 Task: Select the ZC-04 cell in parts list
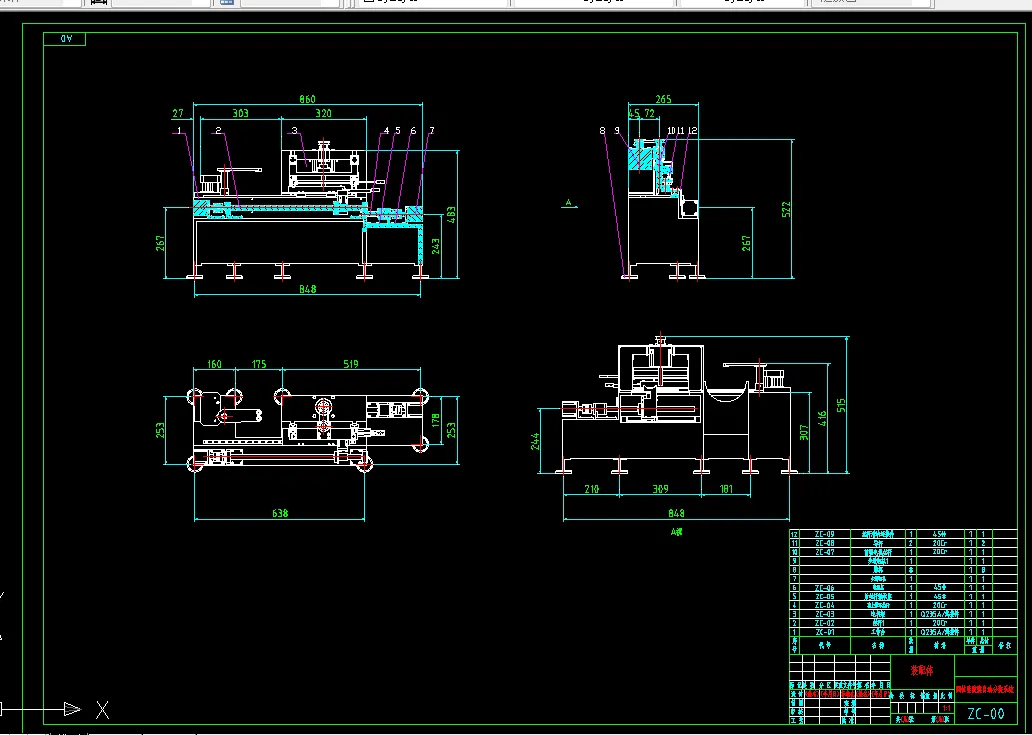pos(825,605)
